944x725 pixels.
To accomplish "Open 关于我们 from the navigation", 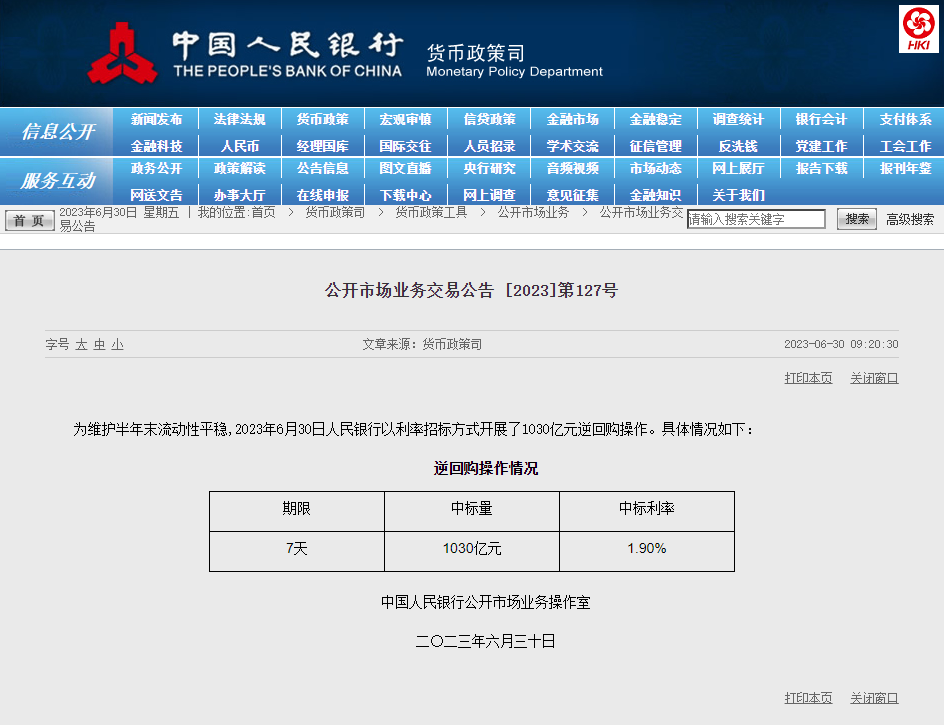I will click(x=738, y=195).
